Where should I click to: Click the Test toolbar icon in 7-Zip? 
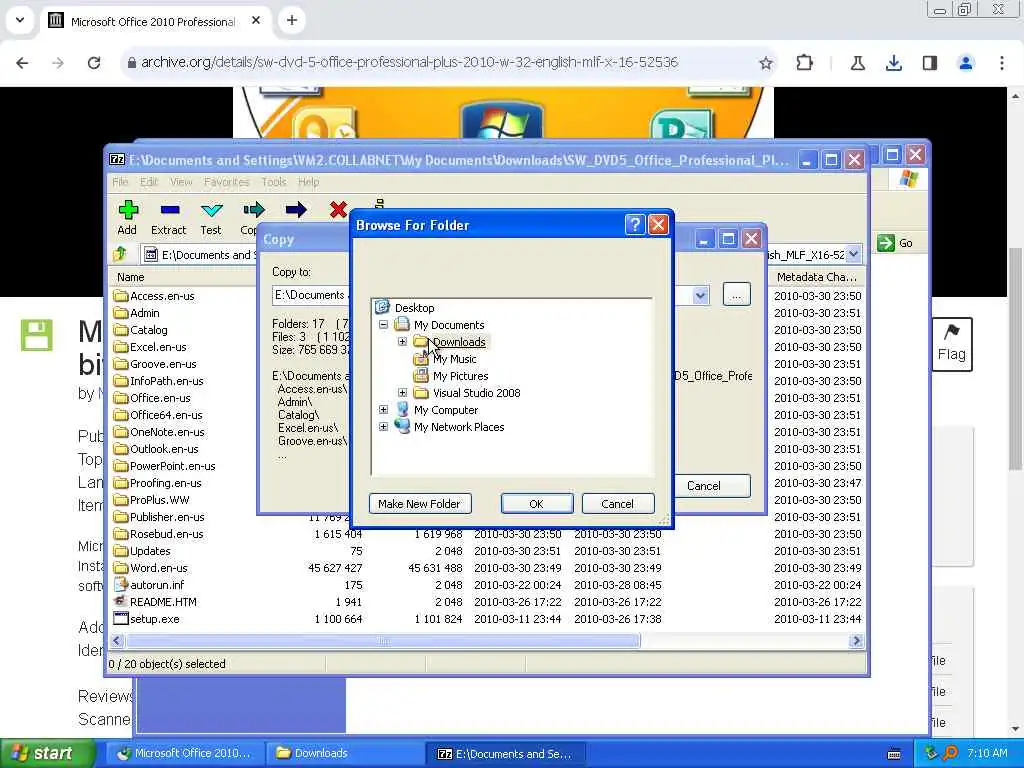click(212, 210)
